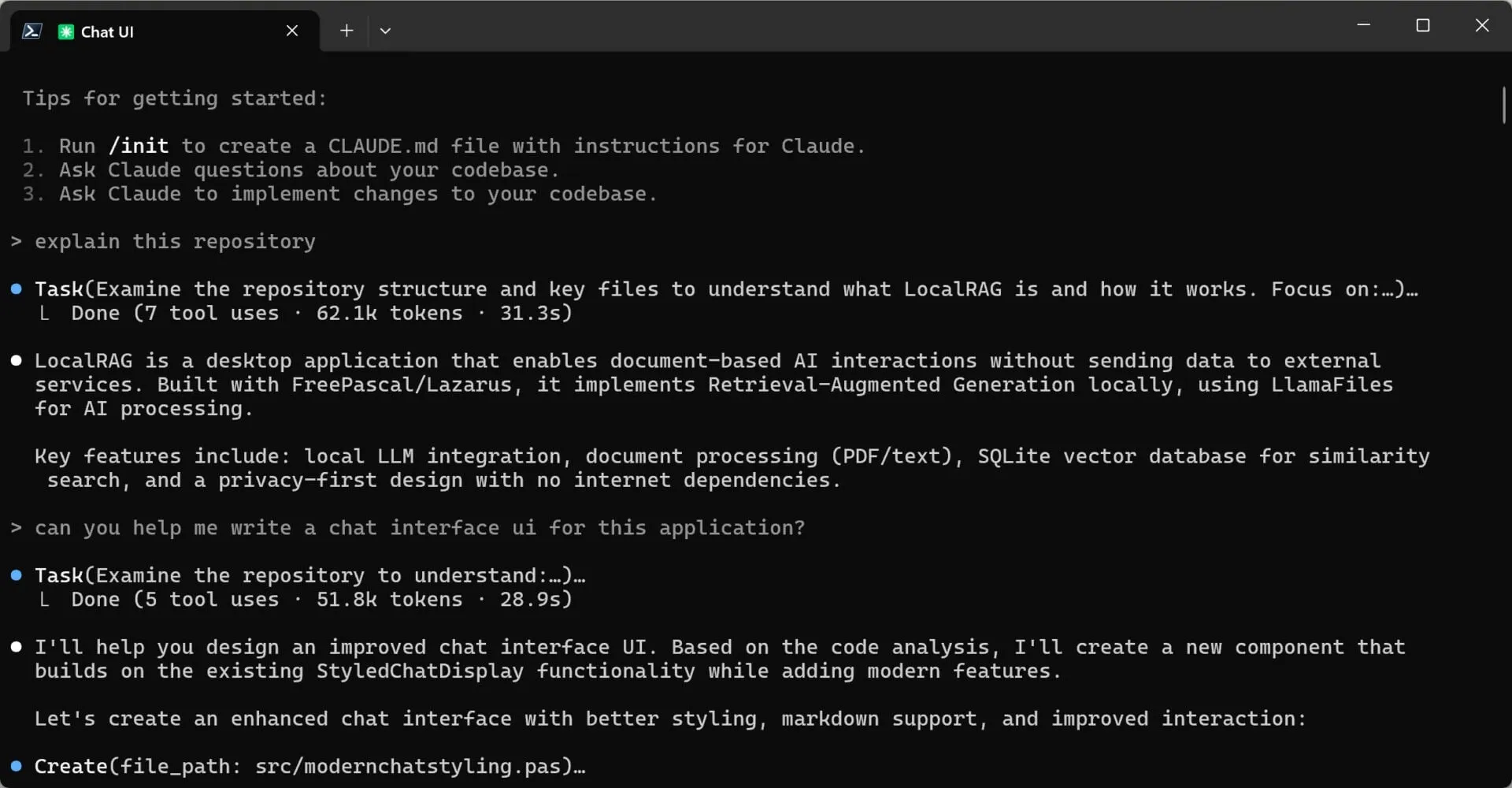Click the vertical scrollbar thumb
This screenshot has width=1512, height=788.
1503,105
